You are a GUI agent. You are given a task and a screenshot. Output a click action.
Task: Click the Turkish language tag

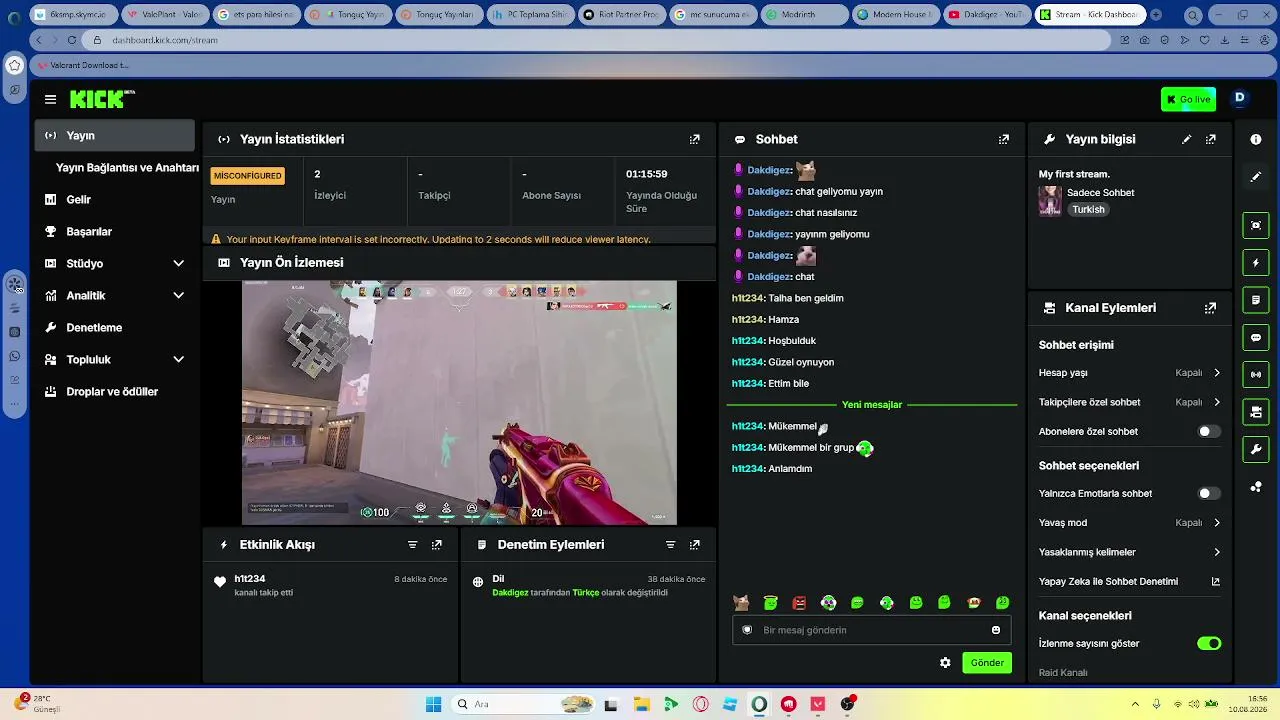pyautogui.click(x=1088, y=210)
